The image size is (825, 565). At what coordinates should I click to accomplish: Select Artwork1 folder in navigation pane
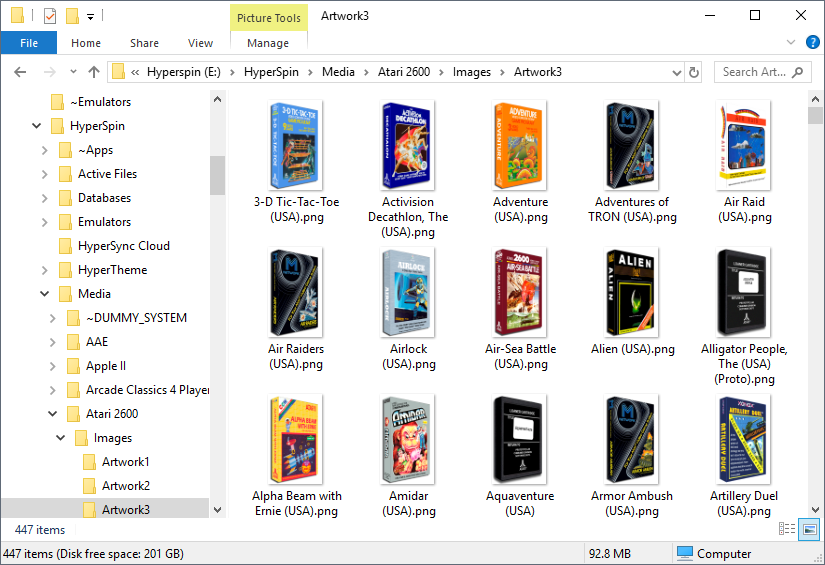point(126,462)
